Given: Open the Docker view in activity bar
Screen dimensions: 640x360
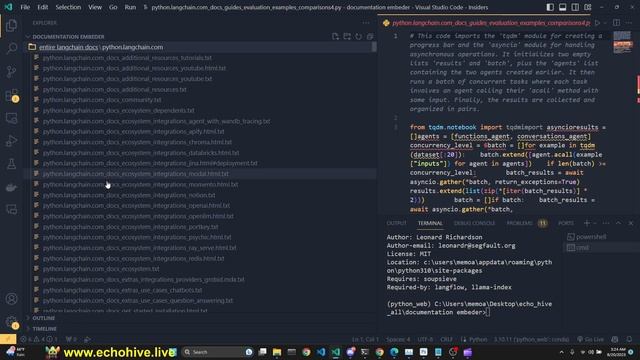Looking at the screenshot, I should pyautogui.click(x=11, y=187).
